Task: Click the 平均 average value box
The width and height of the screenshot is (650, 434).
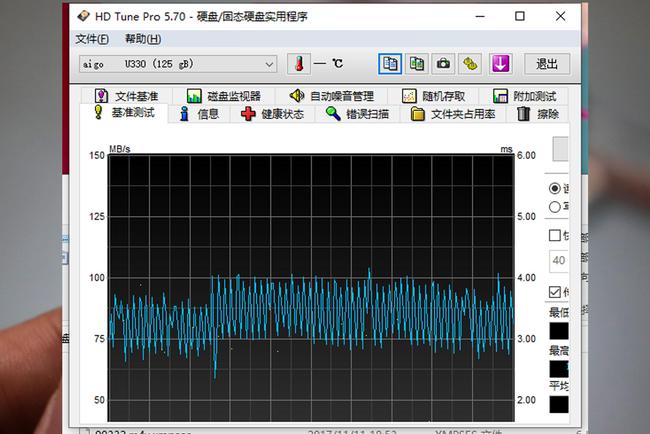Action: (559, 405)
